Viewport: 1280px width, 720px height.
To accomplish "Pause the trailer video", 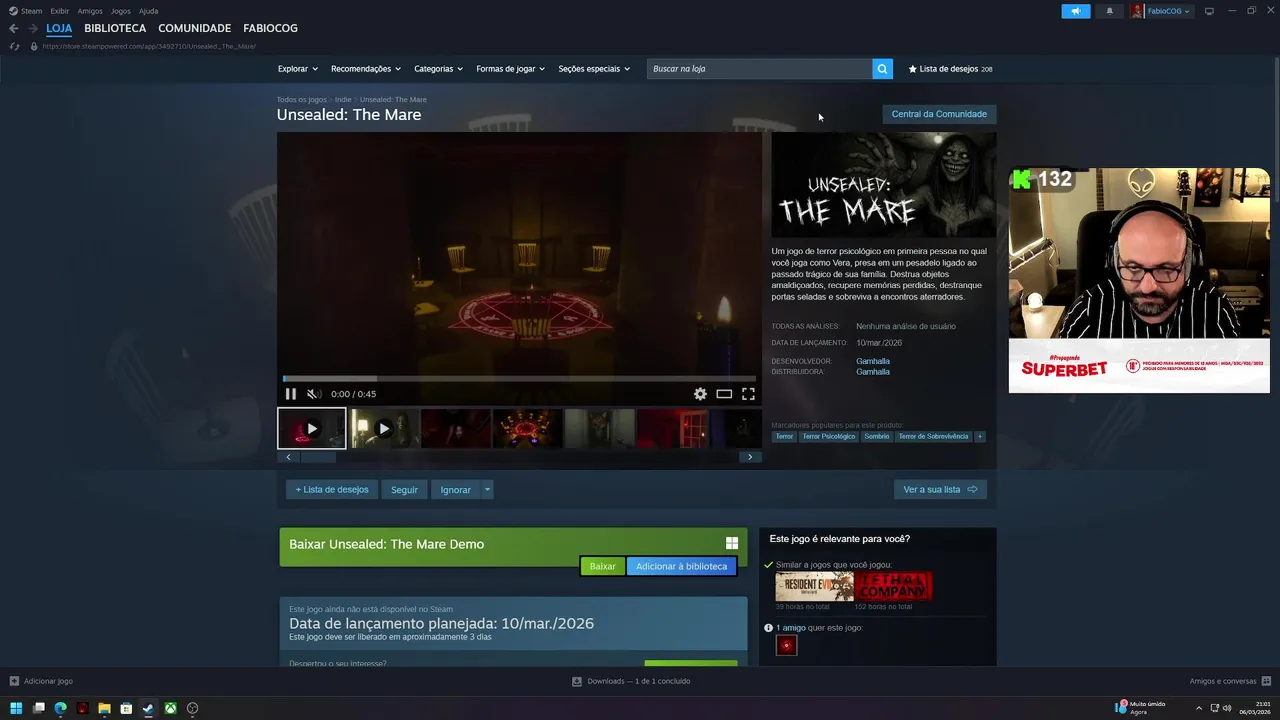I will click(x=291, y=394).
